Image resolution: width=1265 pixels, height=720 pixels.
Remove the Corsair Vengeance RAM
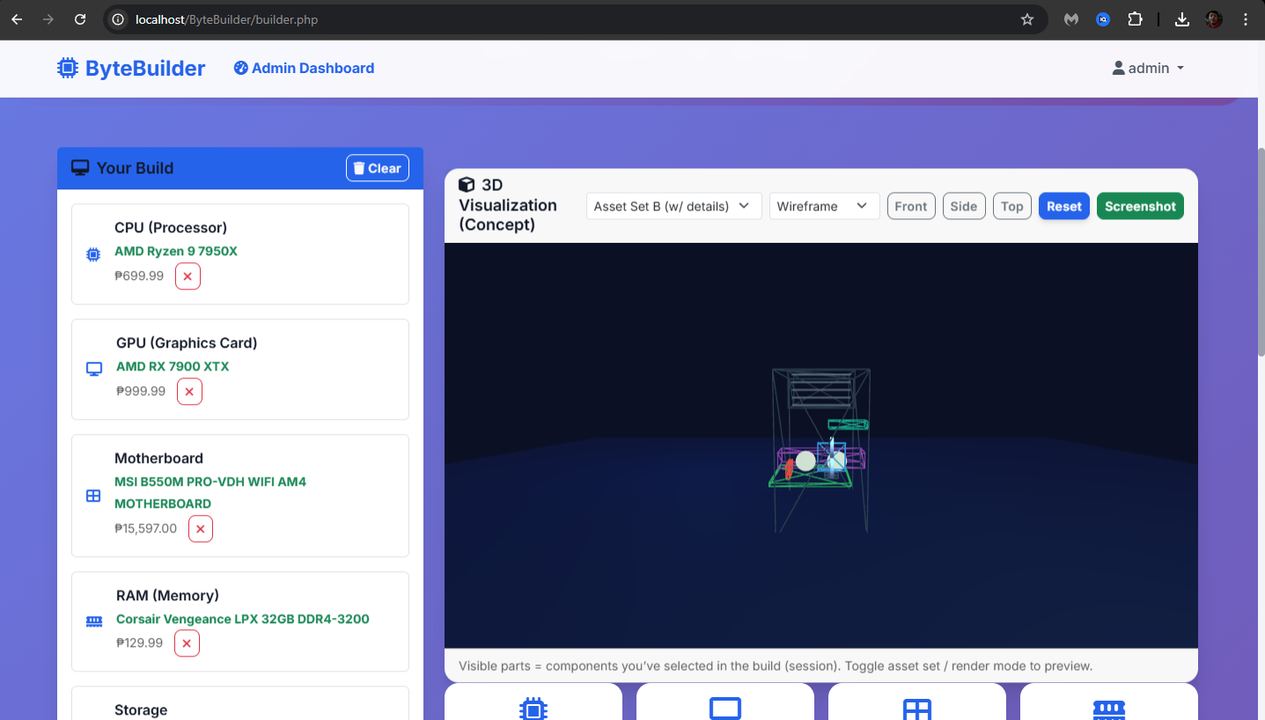186,643
